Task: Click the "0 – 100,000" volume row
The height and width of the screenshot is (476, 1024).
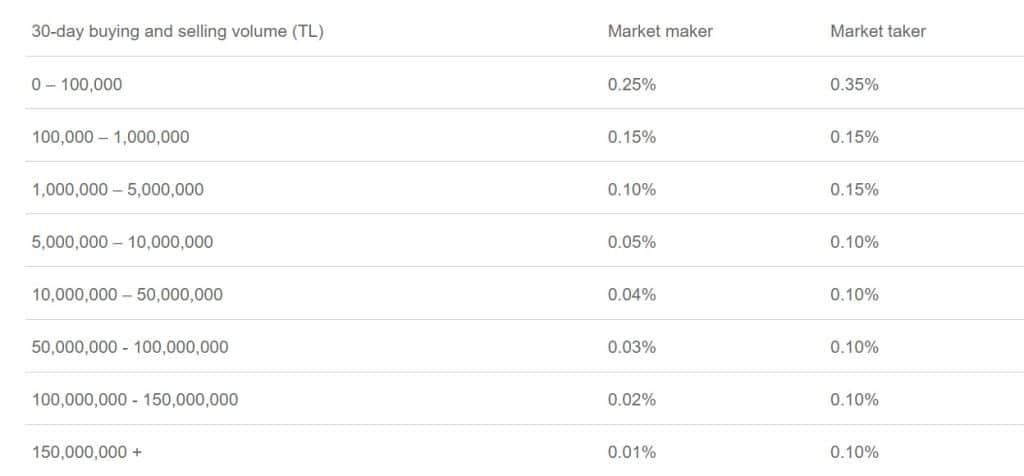Action: 77,84
